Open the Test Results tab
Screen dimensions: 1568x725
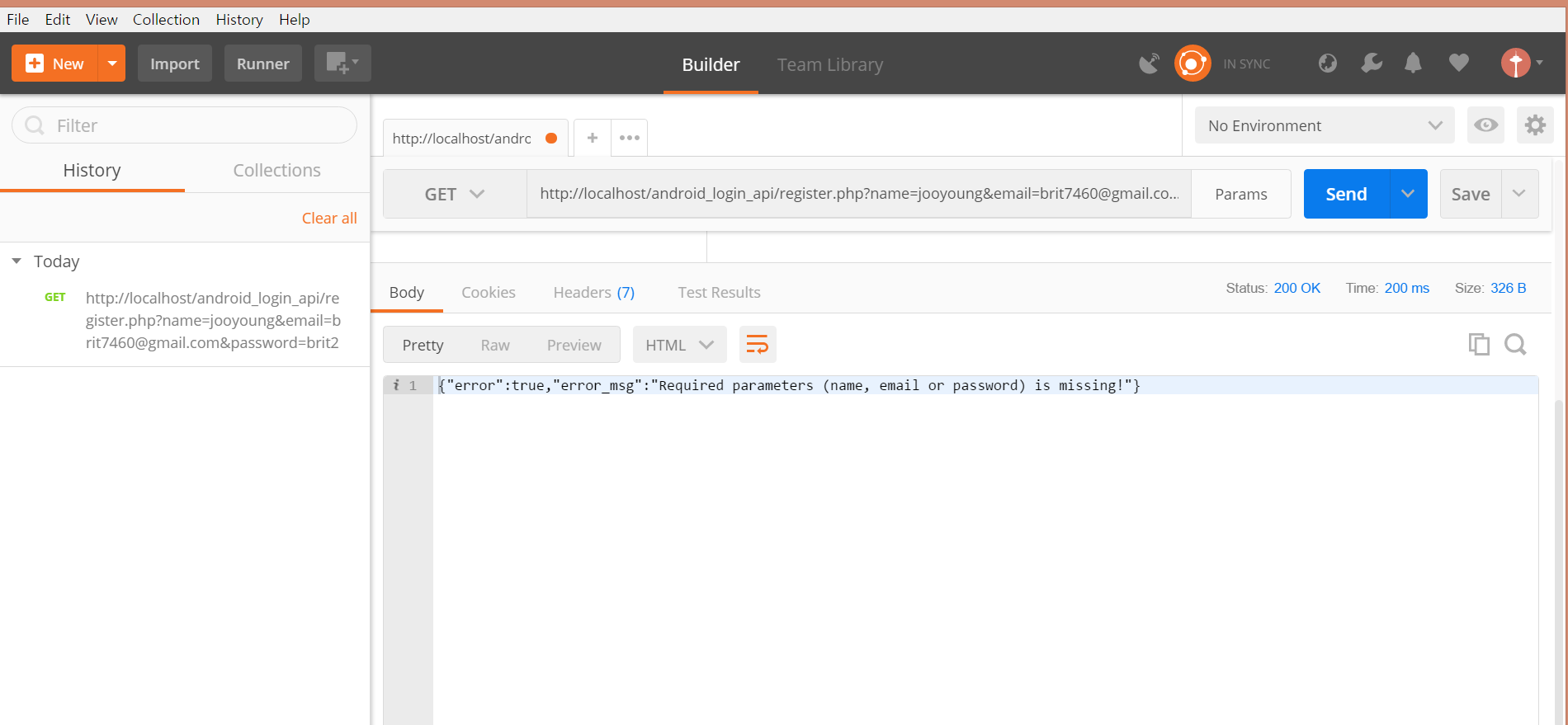pyautogui.click(x=719, y=292)
